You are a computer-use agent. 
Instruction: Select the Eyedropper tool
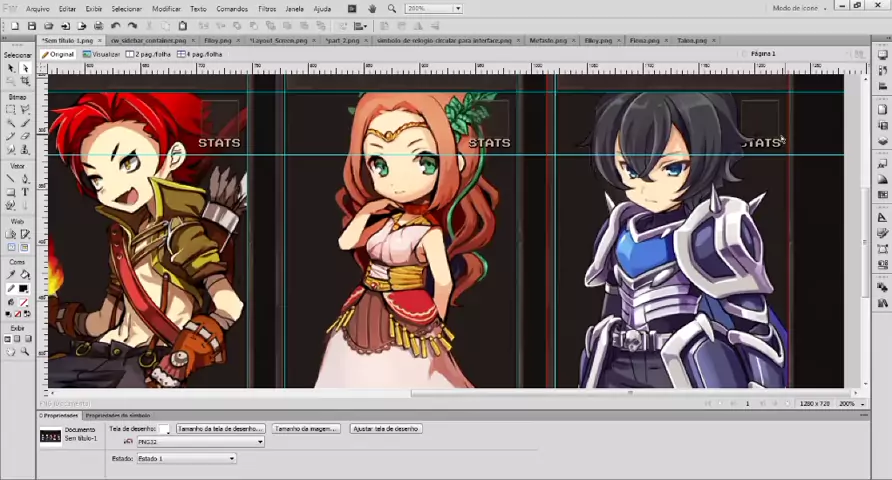pos(11,275)
